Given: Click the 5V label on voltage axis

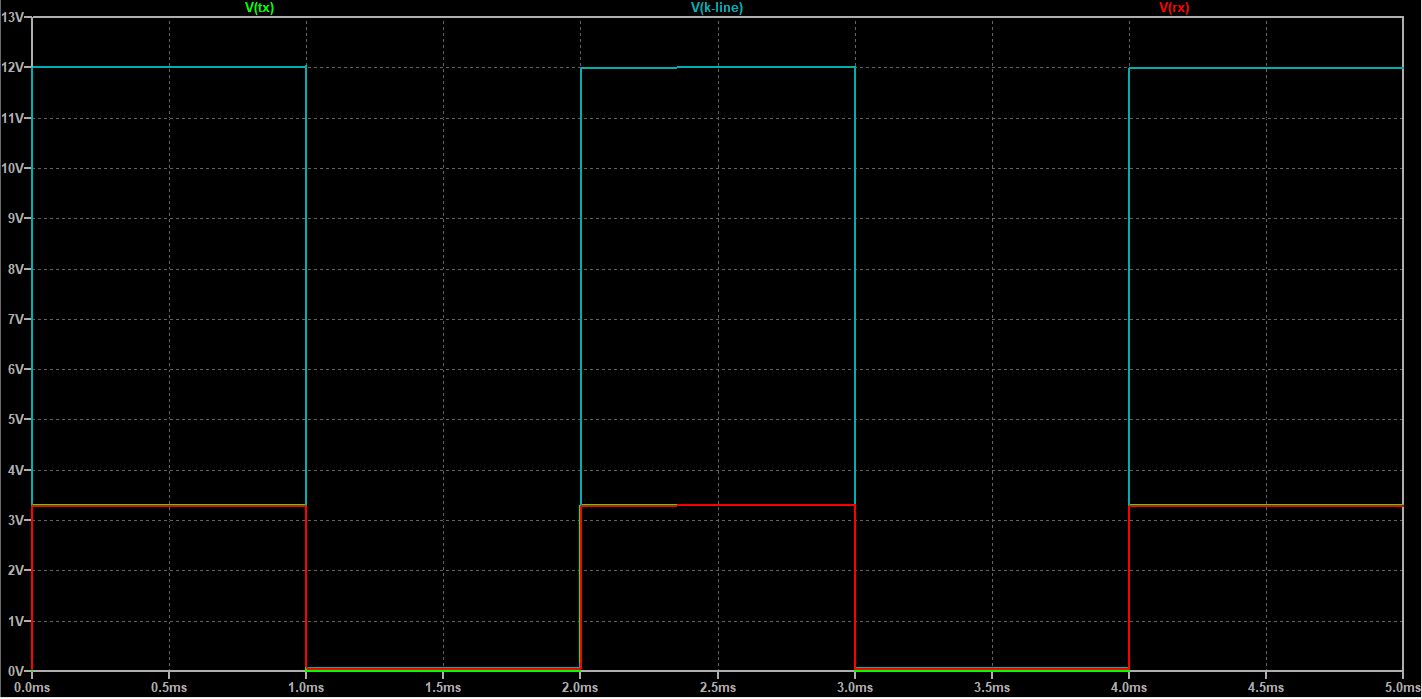Looking at the screenshot, I should pyautogui.click(x=17, y=420).
